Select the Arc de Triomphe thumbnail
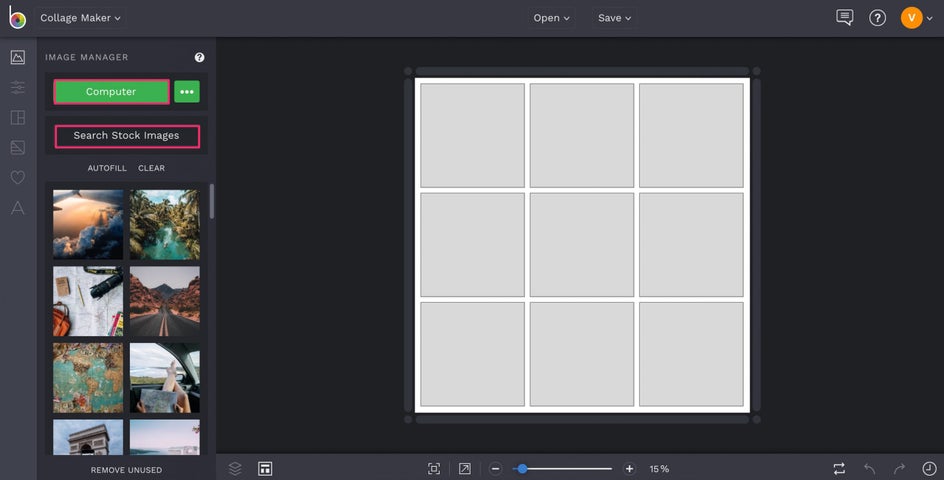Screen dimensions: 944x480 coord(88,437)
